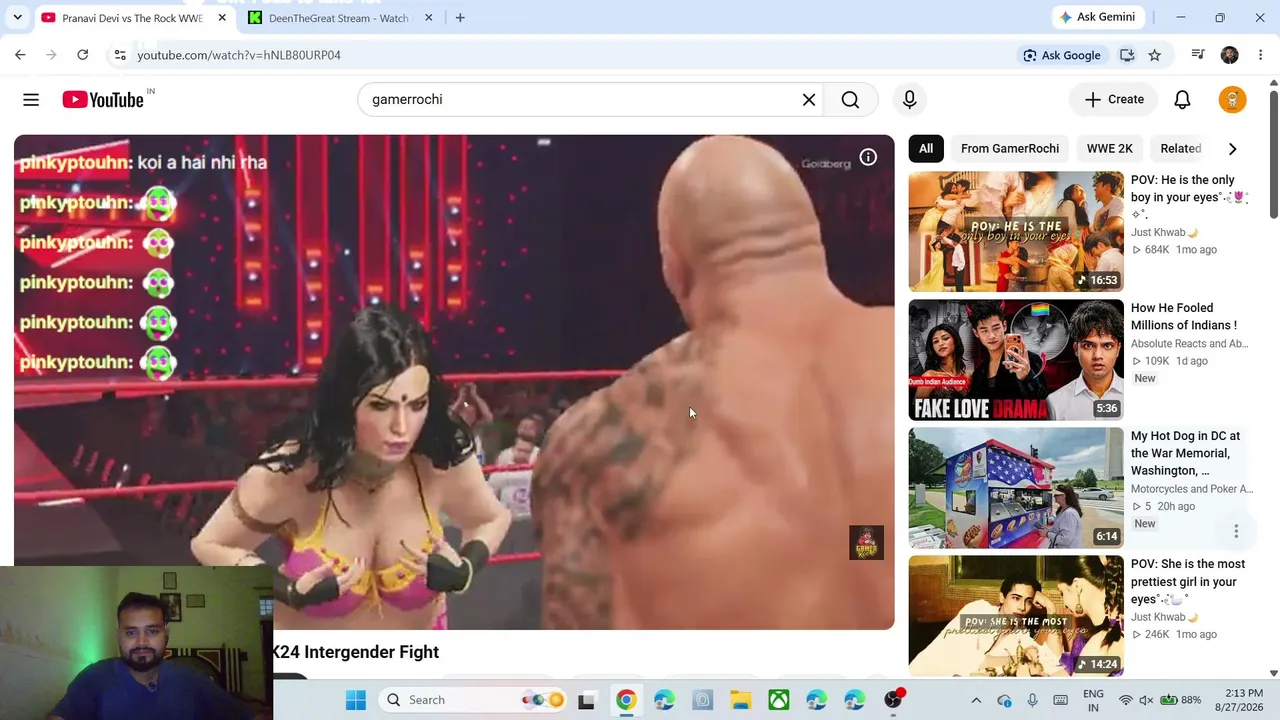Click the Ask Gemini button
The image size is (1280, 720).
(x=1097, y=17)
